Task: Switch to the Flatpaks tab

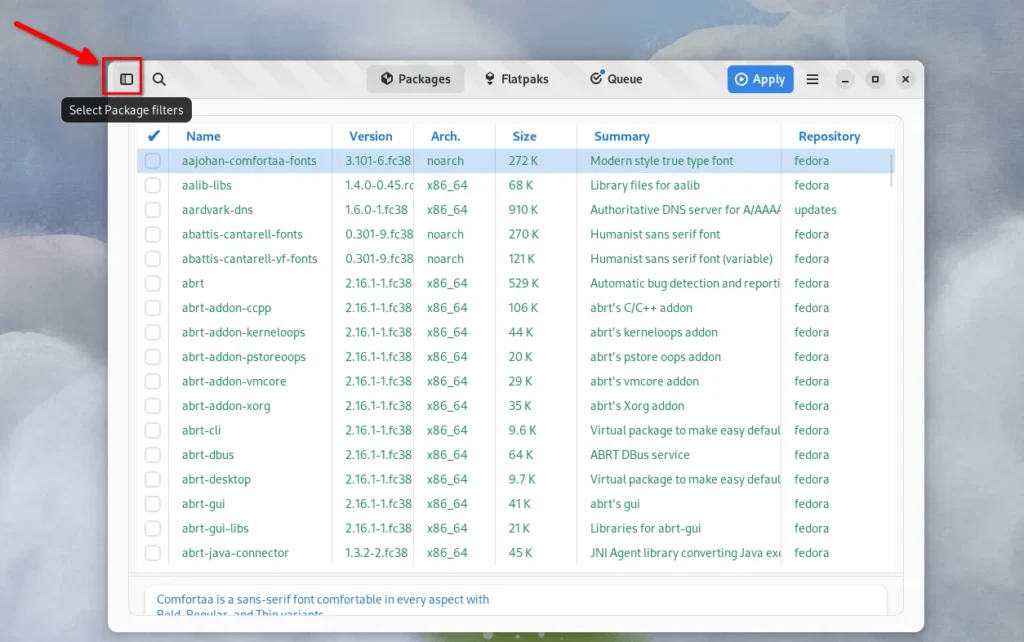Action: [517, 79]
